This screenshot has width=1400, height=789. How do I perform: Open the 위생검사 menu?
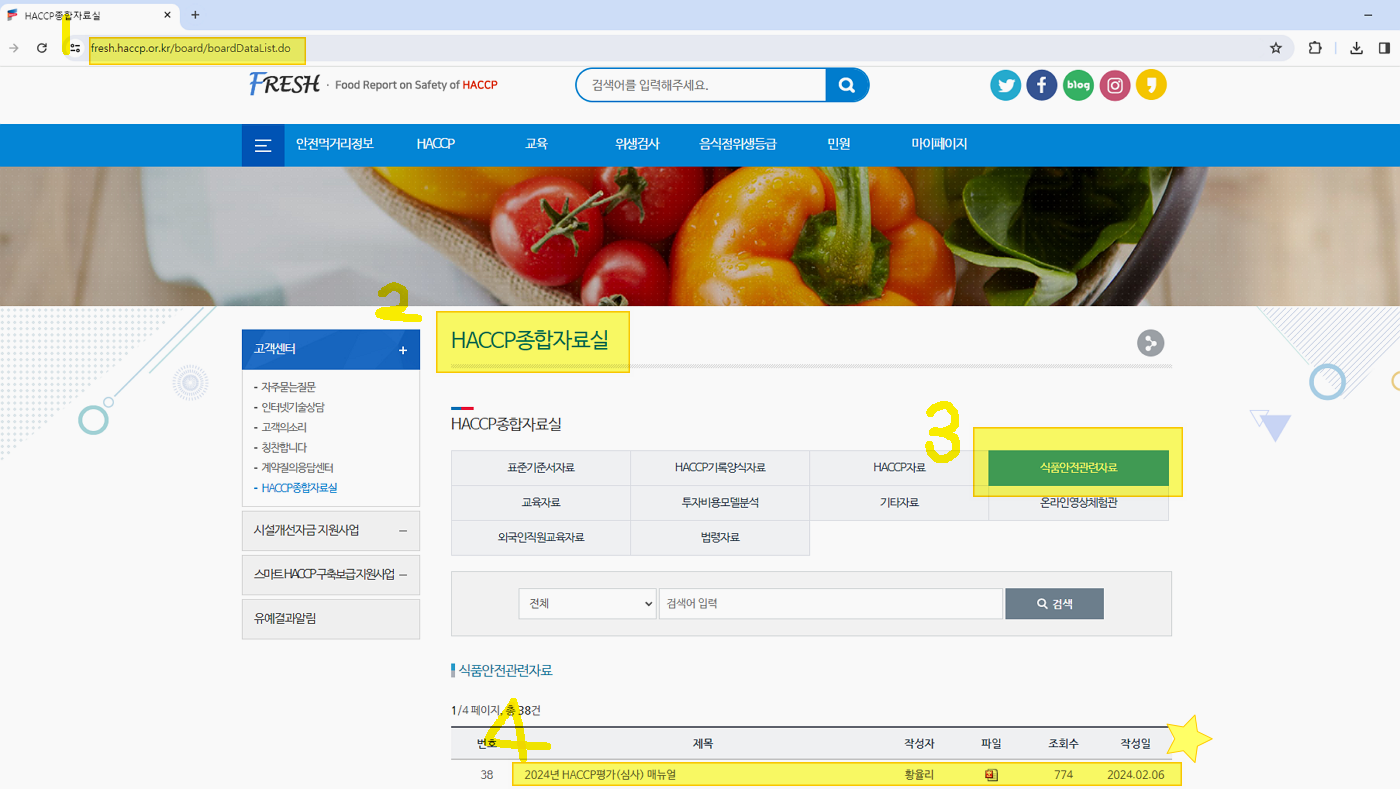pyautogui.click(x=637, y=144)
